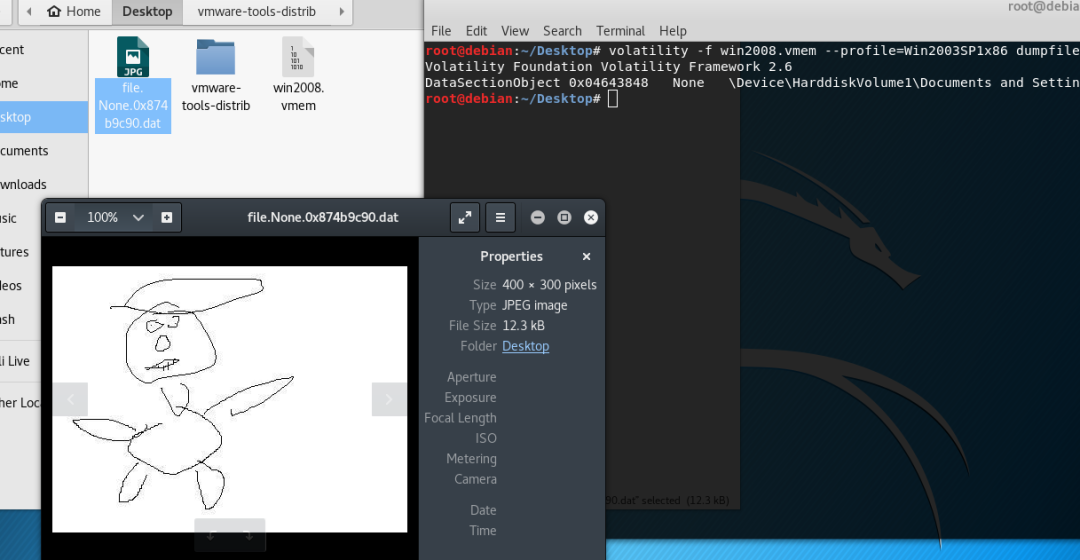Go to Home in file manager path bar
Screen dimensions: 1080x560
74,12
